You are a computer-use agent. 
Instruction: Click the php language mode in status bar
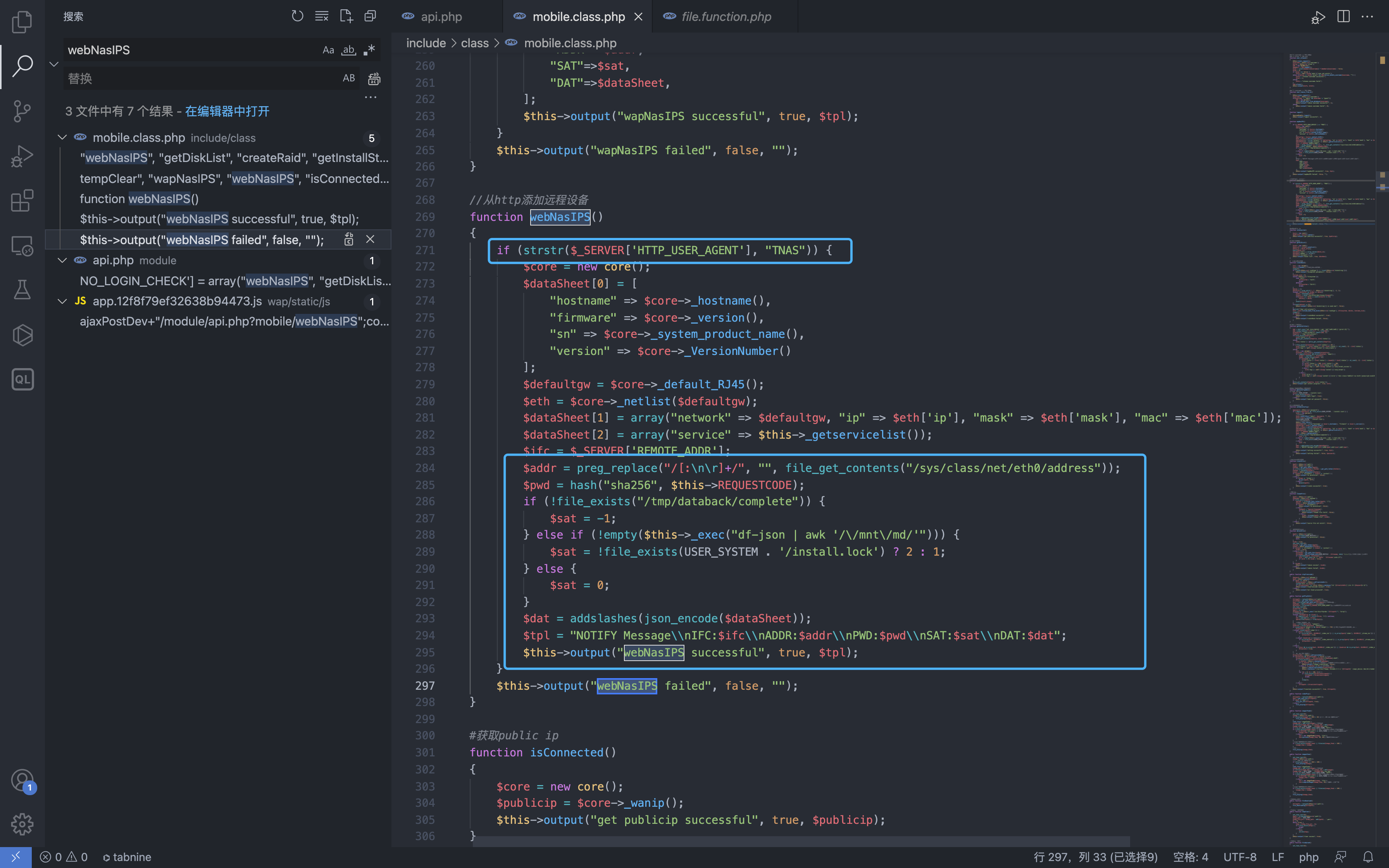[1308, 856]
